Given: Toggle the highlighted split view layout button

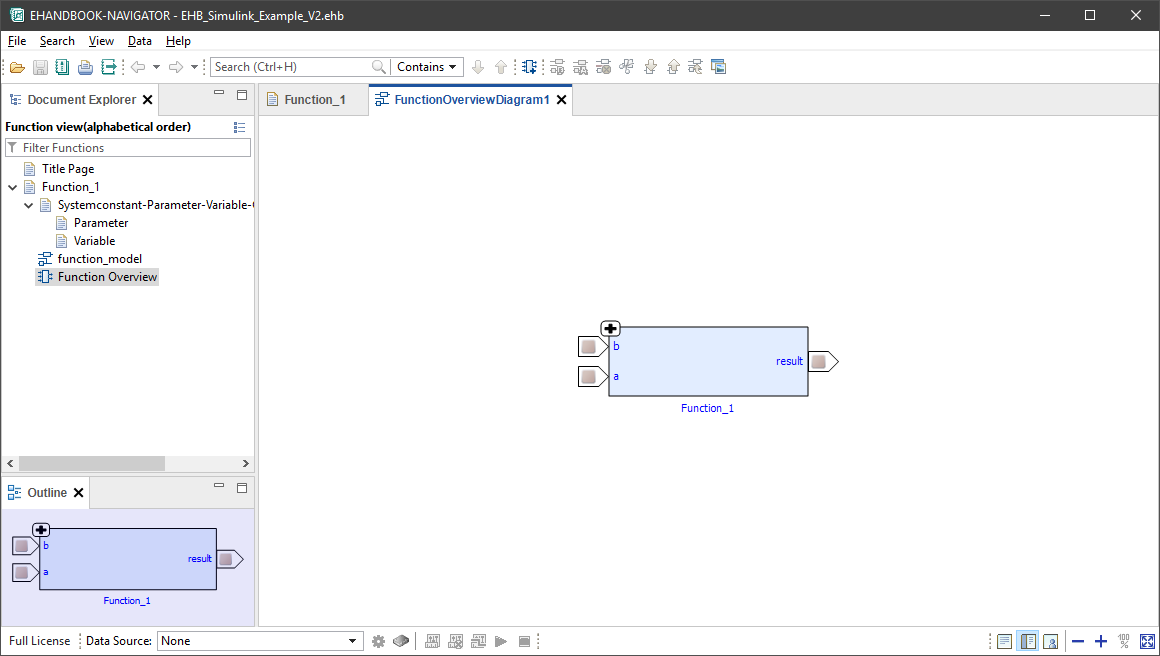Looking at the screenshot, I should click(x=1027, y=641).
